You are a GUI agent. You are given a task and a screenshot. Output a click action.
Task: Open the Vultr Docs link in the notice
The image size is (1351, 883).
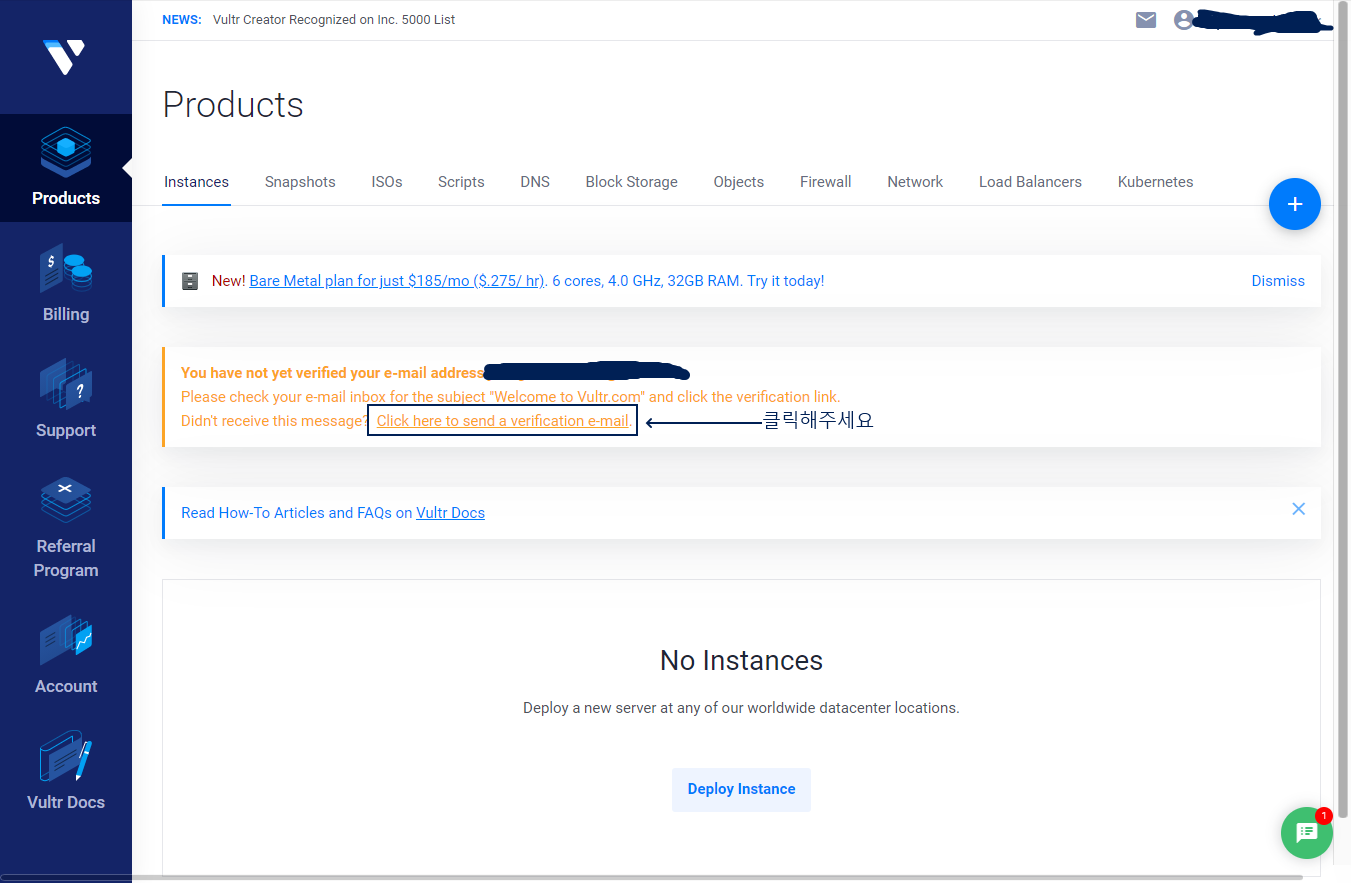[x=450, y=513]
